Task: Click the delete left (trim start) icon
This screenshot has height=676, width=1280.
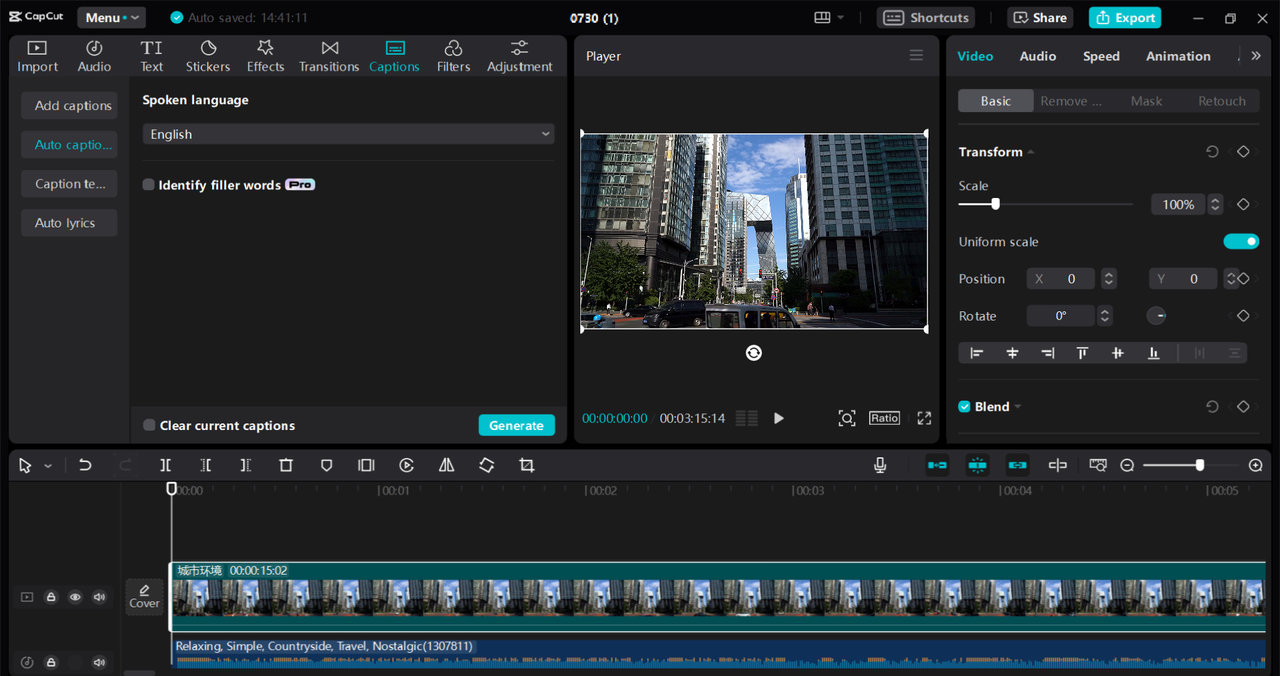Action: (x=205, y=465)
